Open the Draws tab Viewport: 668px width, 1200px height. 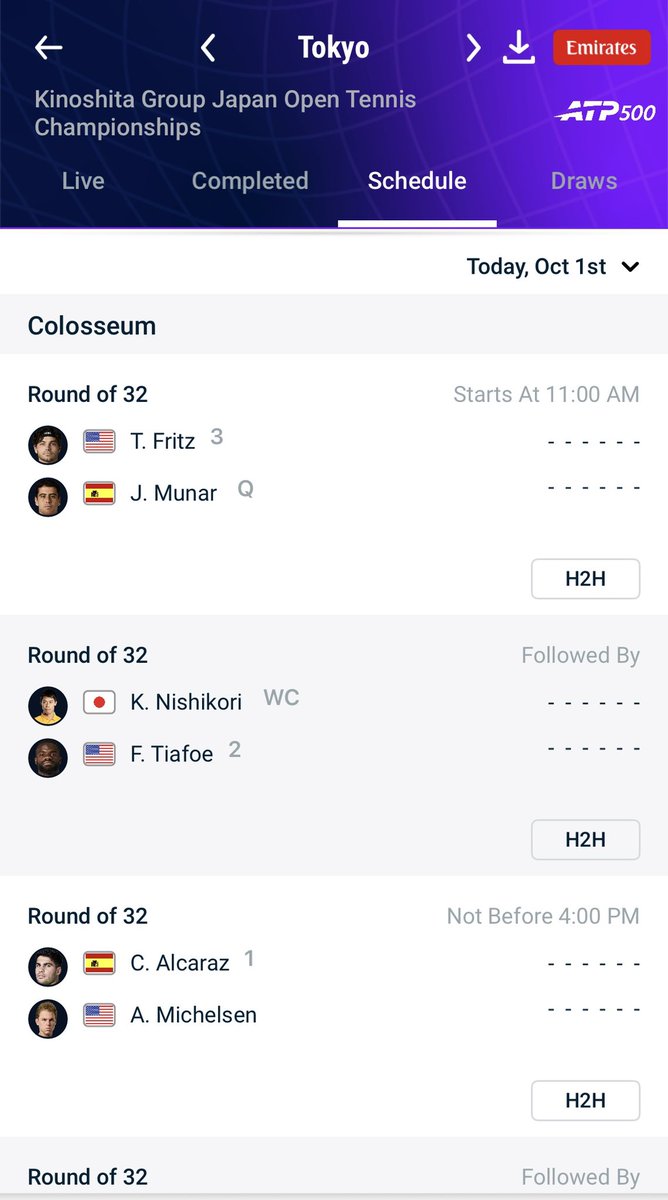pyautogui.click(x=584, y=181)
